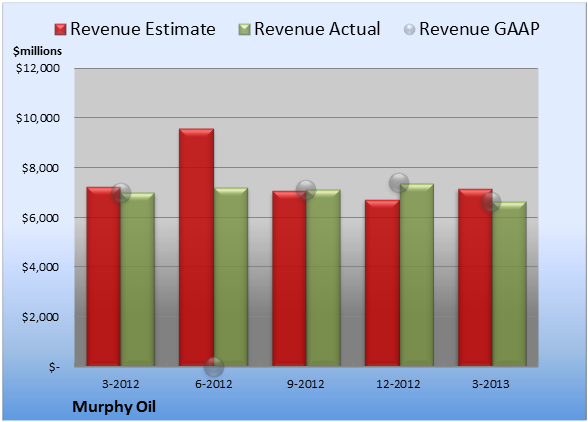Click the $8,000 axis value

pos(40,168)
